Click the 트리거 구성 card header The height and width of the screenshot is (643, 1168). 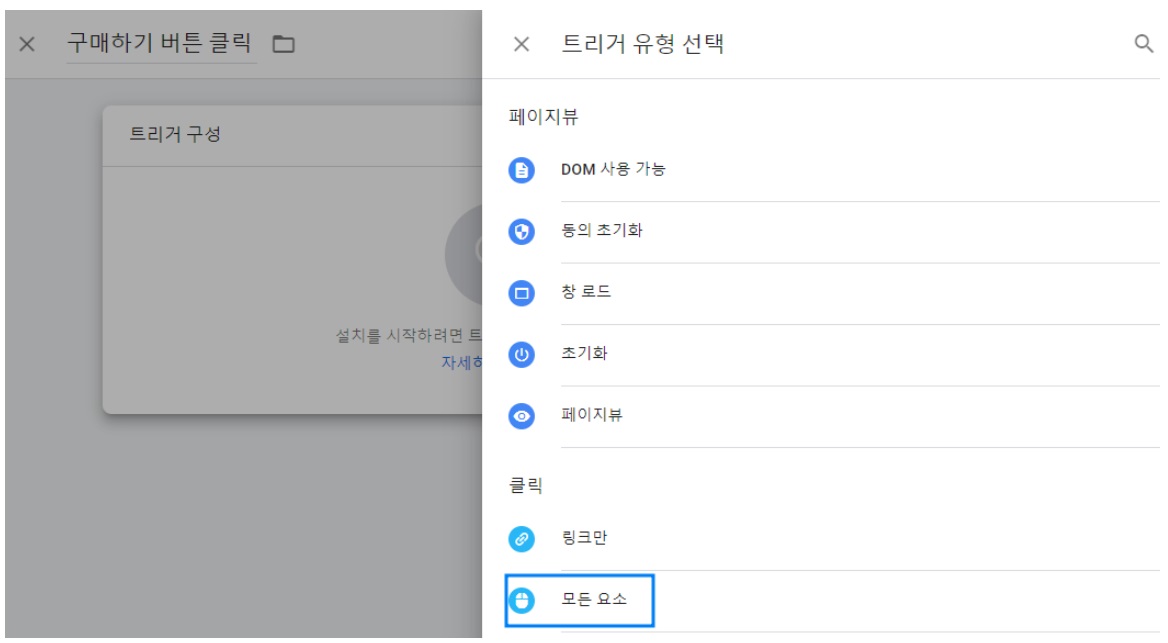[x=292, y=135]
